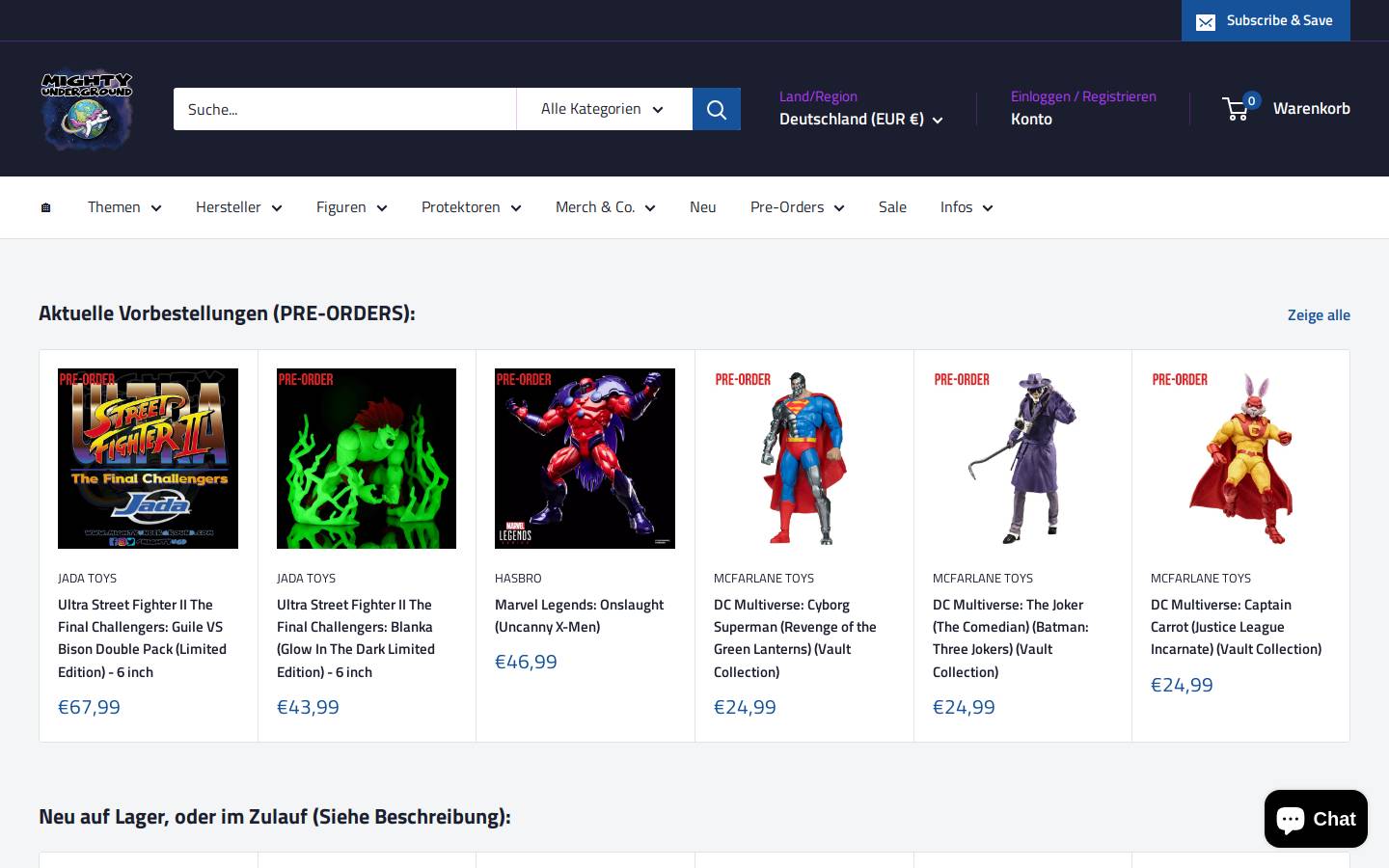This screenshot has height=868, width=1389.
Task: Open the Deutschland (EUR €) region selector
Action: tap(861, 120)
